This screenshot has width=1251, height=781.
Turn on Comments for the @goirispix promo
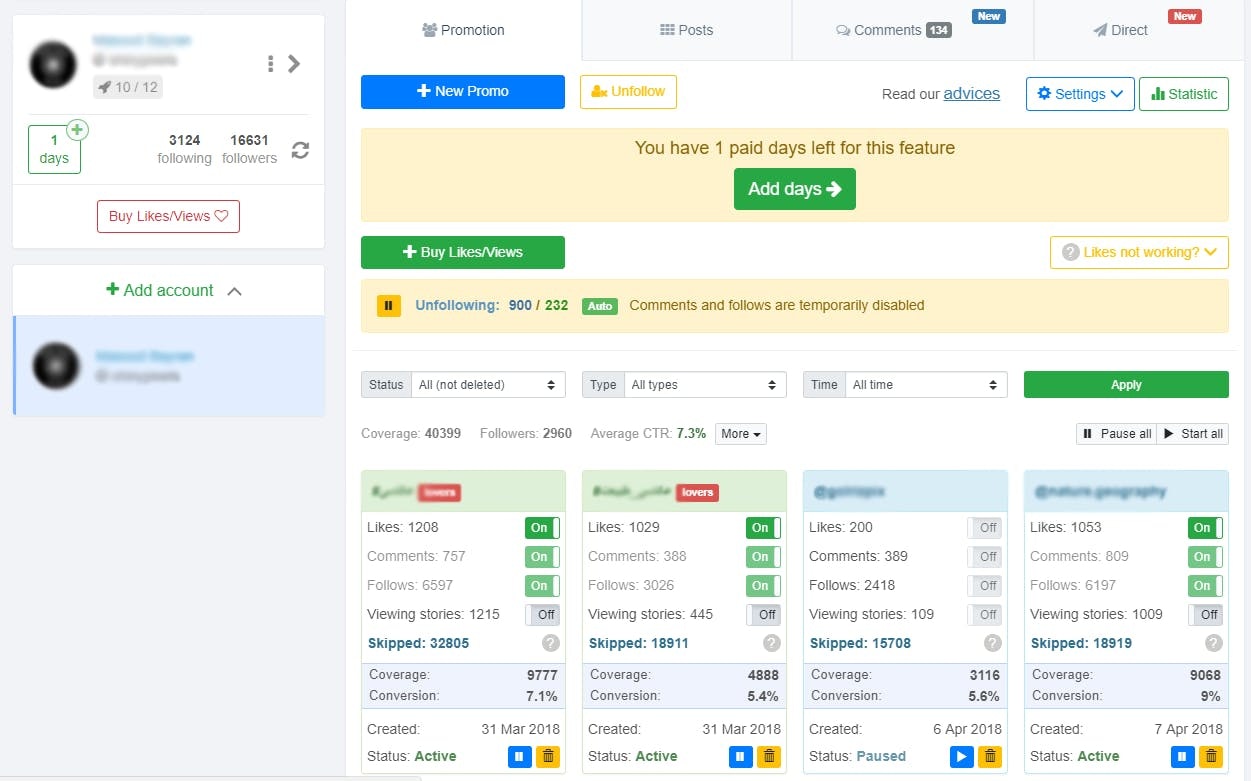985,556
